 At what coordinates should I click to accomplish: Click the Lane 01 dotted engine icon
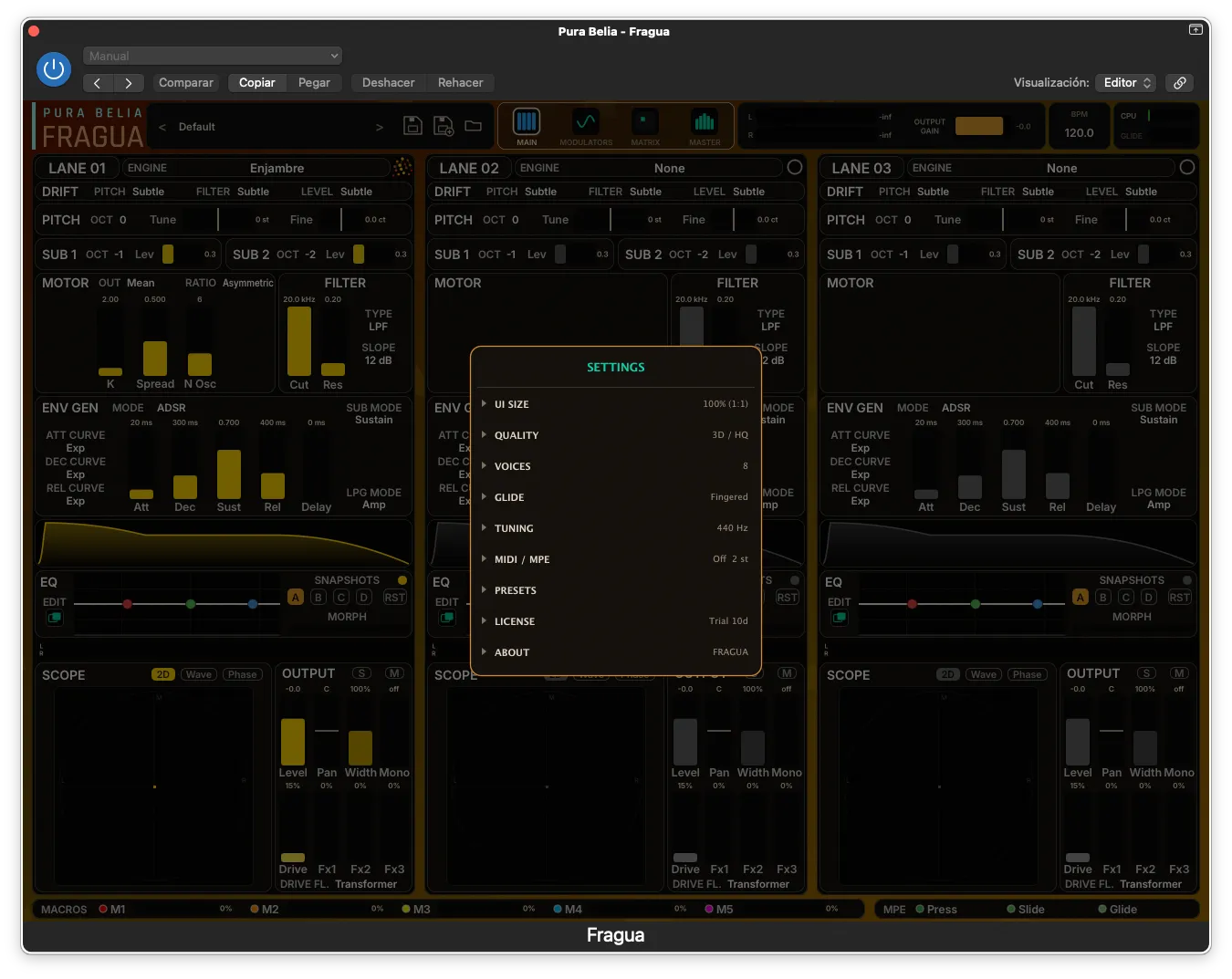pos(402,167)
